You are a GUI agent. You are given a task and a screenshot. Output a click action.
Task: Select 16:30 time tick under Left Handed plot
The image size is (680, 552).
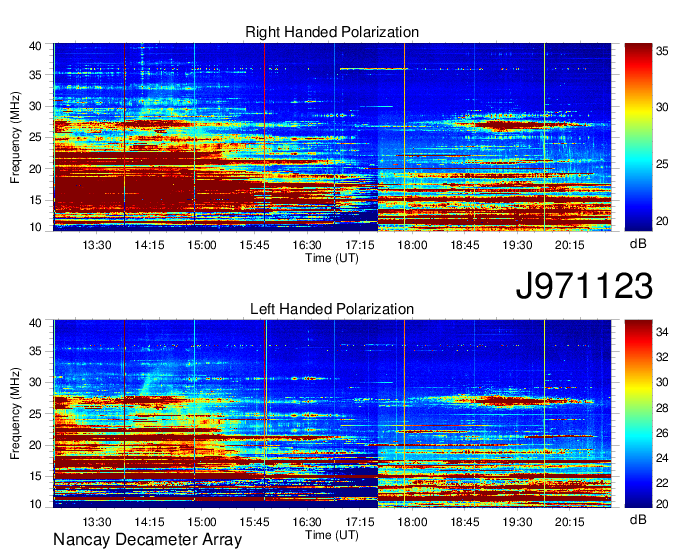pyautogui.click(x=307, y=522)
